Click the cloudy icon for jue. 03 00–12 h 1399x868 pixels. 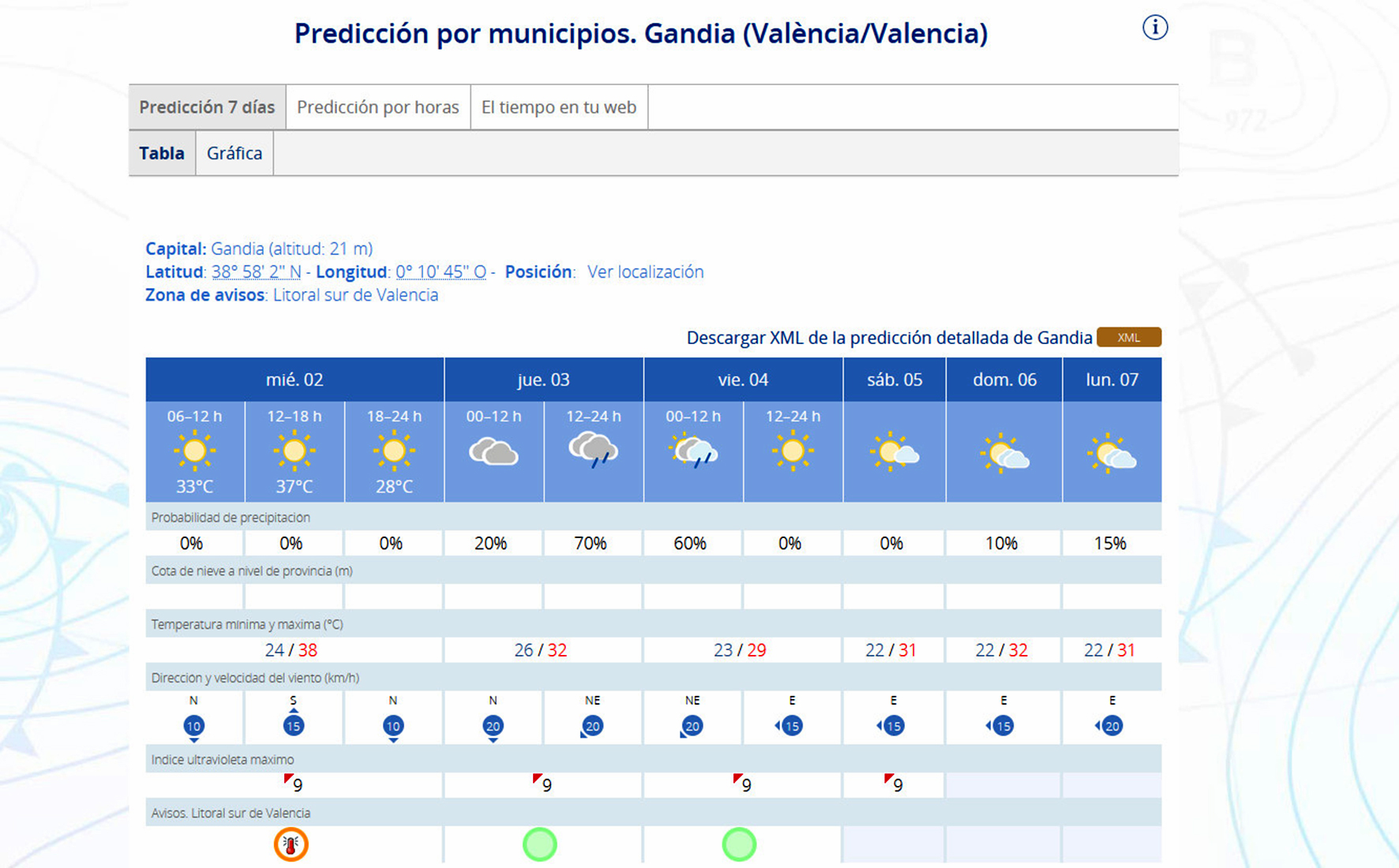pos(493,452)
